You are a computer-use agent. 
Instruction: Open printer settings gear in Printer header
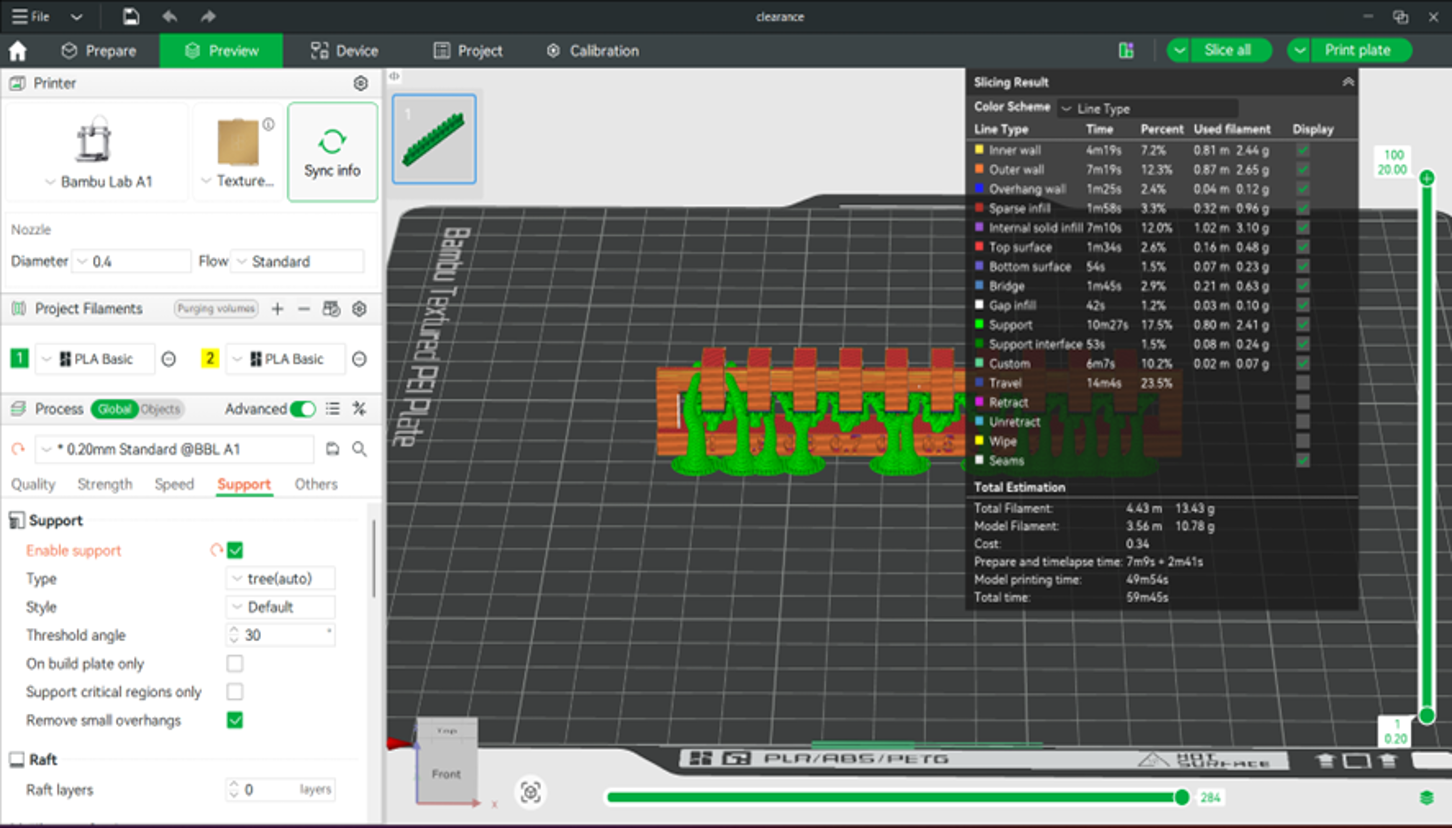(361, 83)
